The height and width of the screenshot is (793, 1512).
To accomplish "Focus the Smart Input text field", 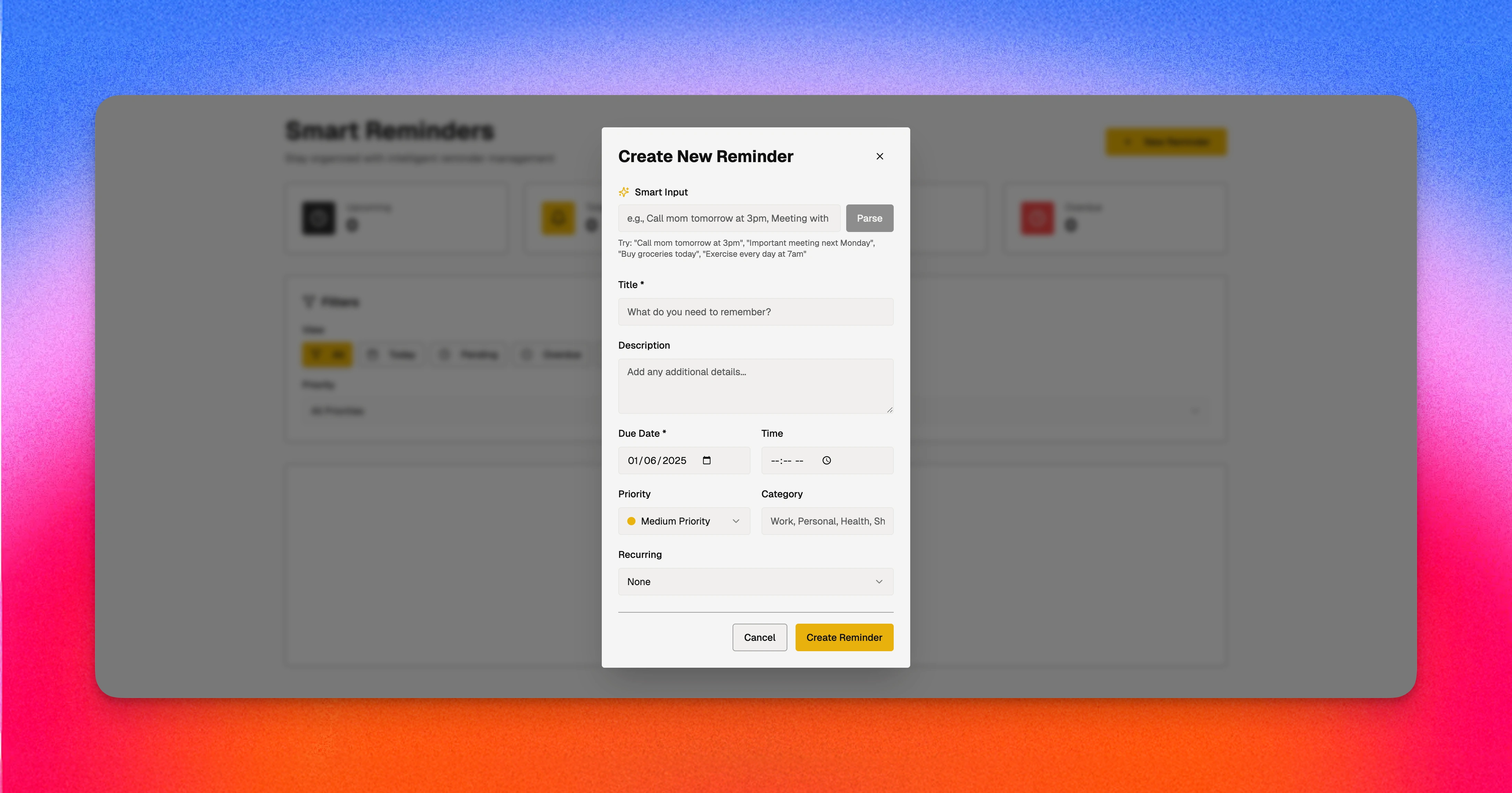I will click(729, 218).
